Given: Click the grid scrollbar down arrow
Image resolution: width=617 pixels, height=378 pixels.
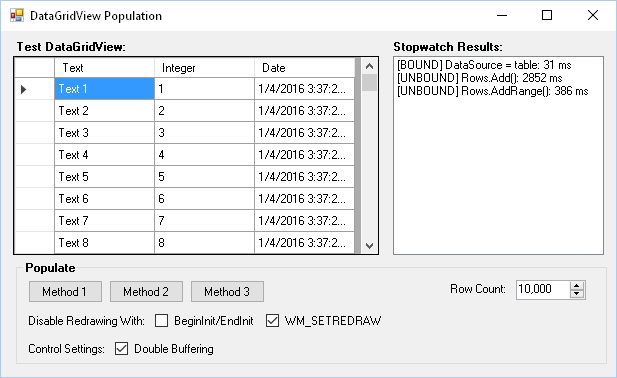Looking at the screenshot, I should point(369,246).
